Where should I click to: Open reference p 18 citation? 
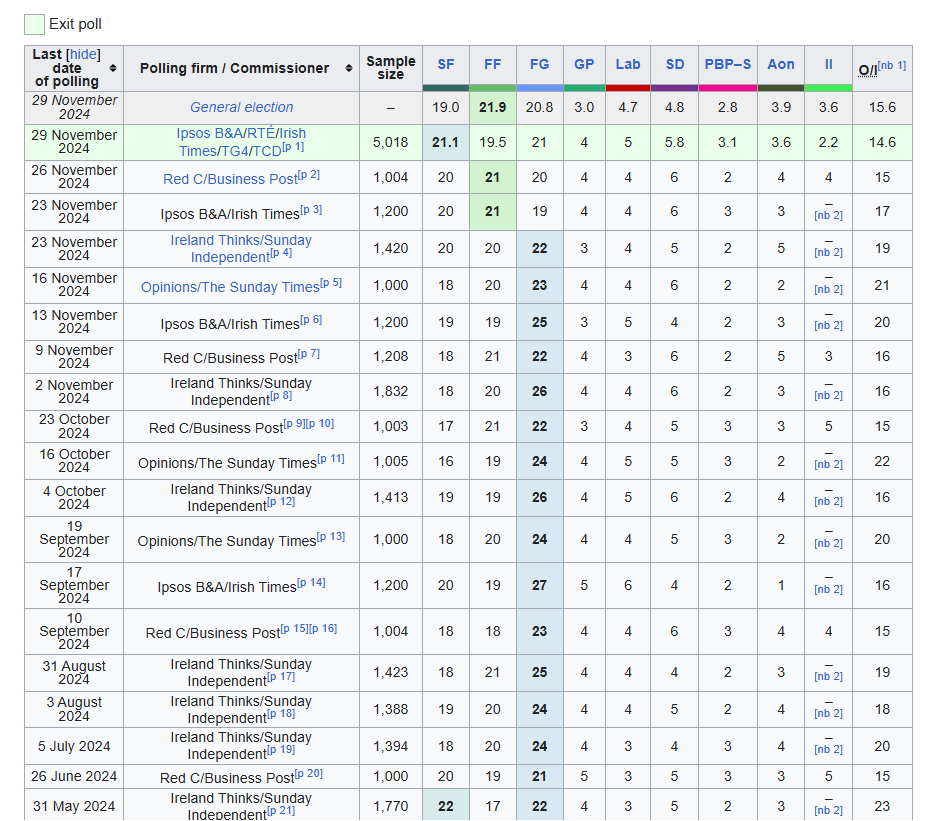(281, 713)
